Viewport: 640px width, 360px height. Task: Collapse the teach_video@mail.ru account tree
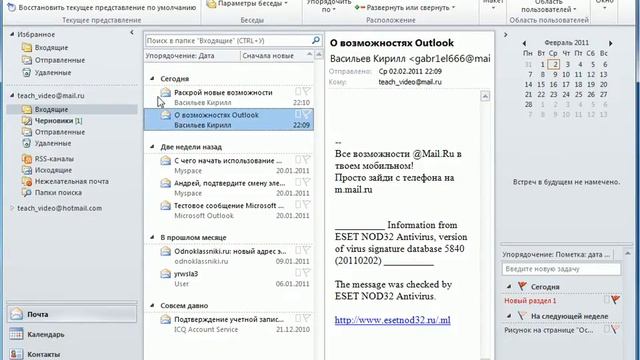pyautogui.click(x=12, y=96)
